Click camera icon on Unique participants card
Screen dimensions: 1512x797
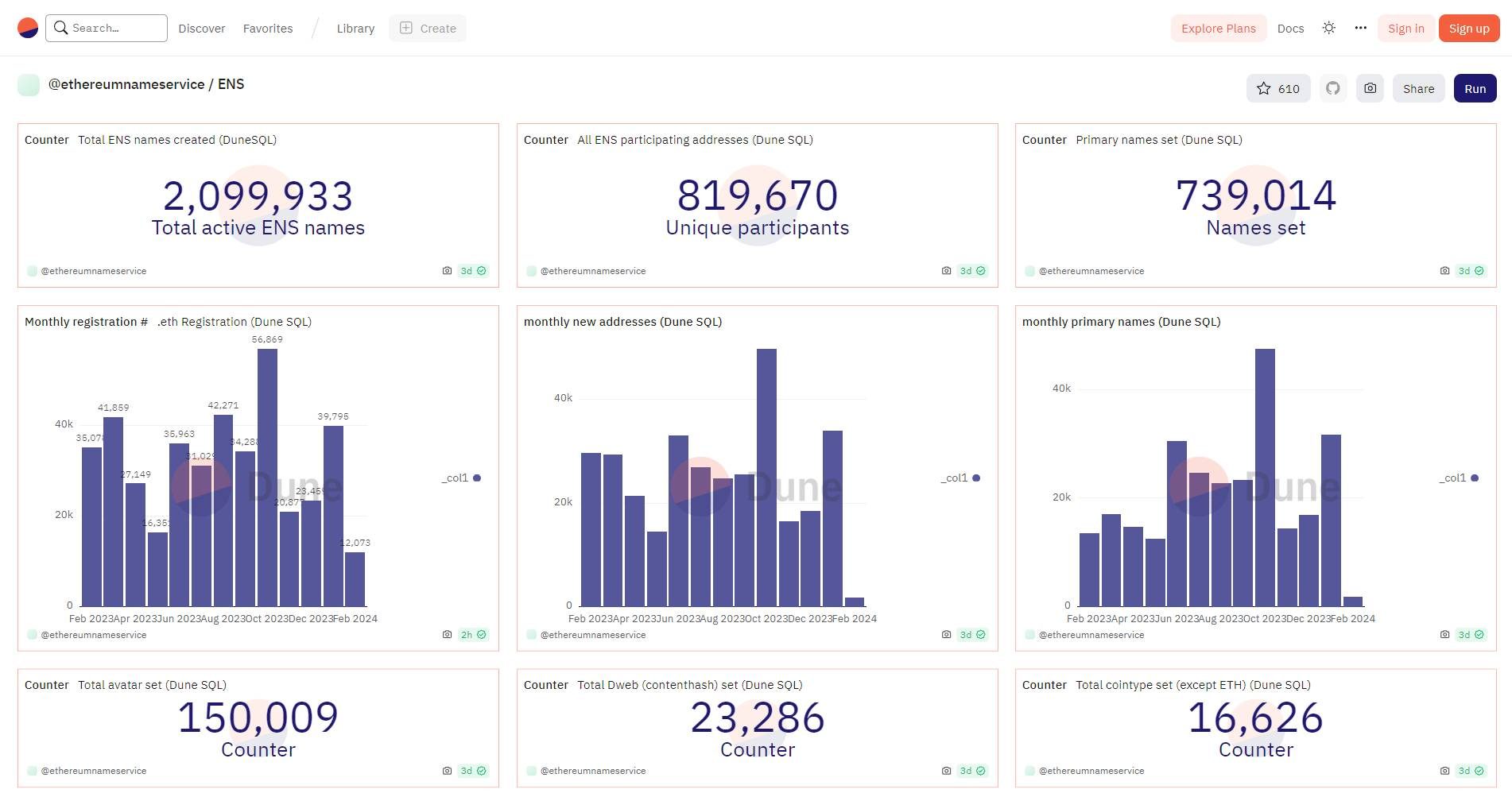tap(946, 271)
